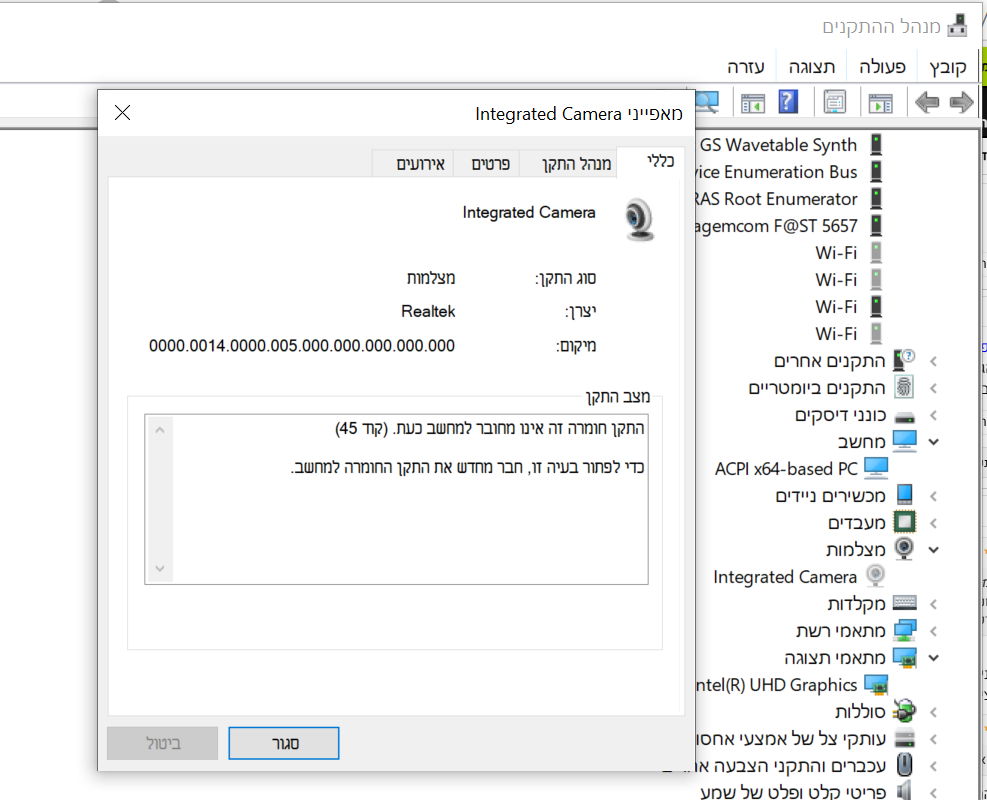
Task: Click the portable devices category icon
Action: point(905,495)
